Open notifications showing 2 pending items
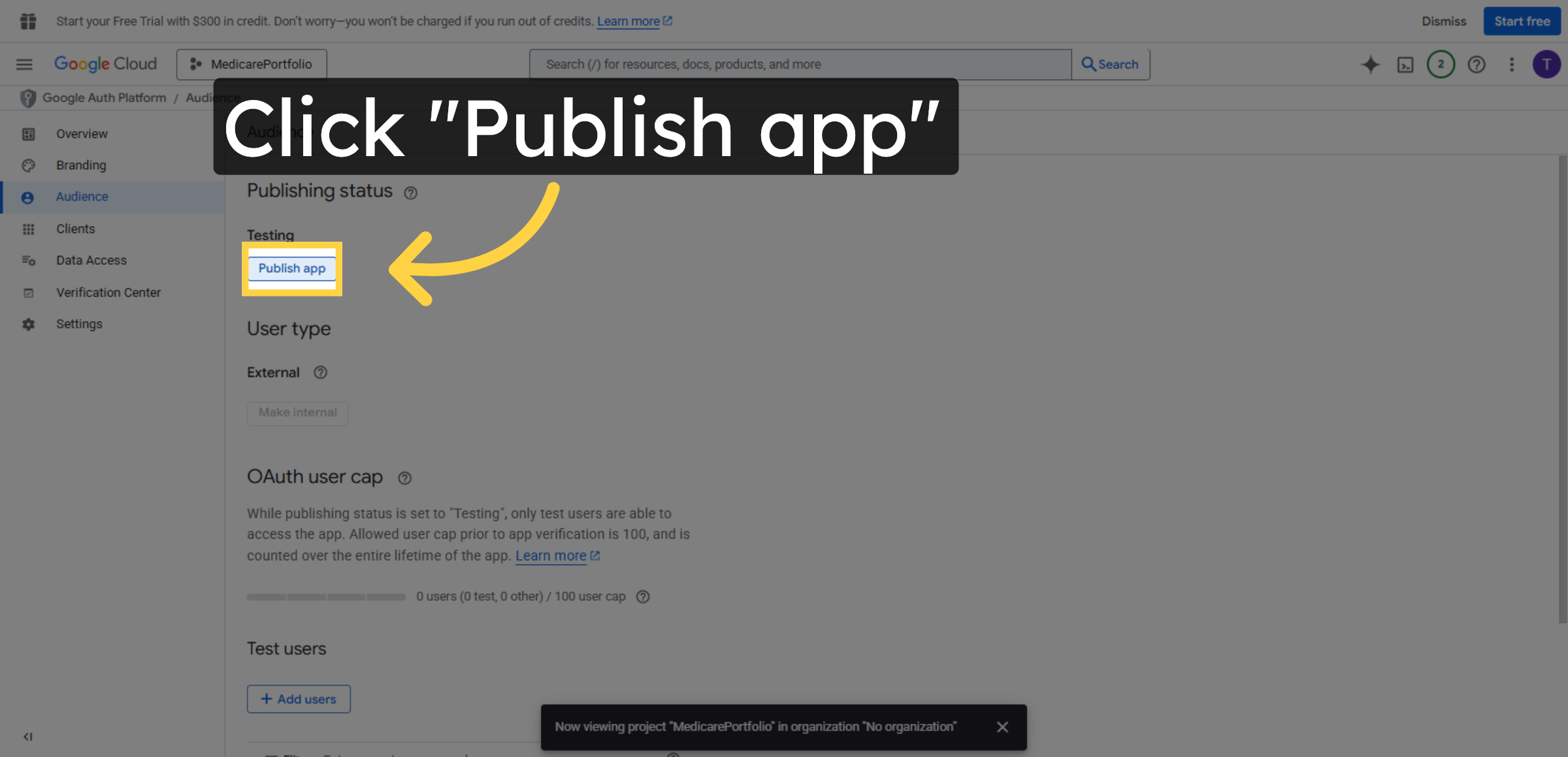1568x757 pixels. click(1441, 64)
